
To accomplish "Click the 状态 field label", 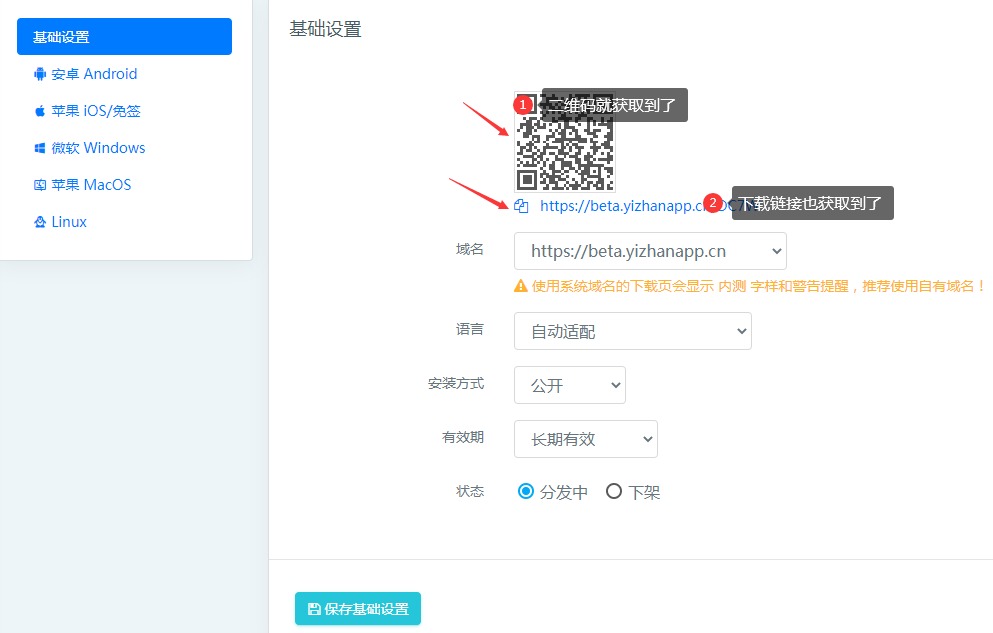I will click(470, 492).
